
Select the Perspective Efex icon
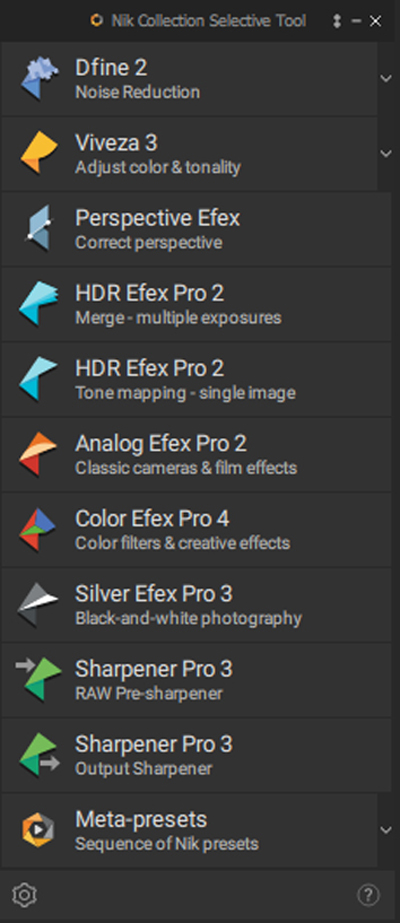(x=39, y=228)
